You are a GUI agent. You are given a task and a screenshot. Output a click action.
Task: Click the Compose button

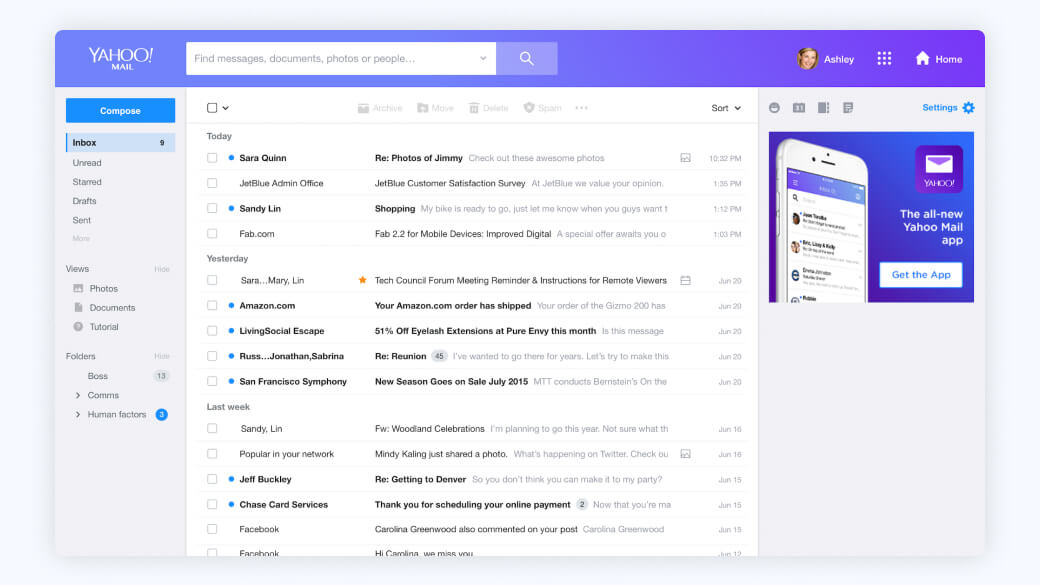(x=121, y=111)
